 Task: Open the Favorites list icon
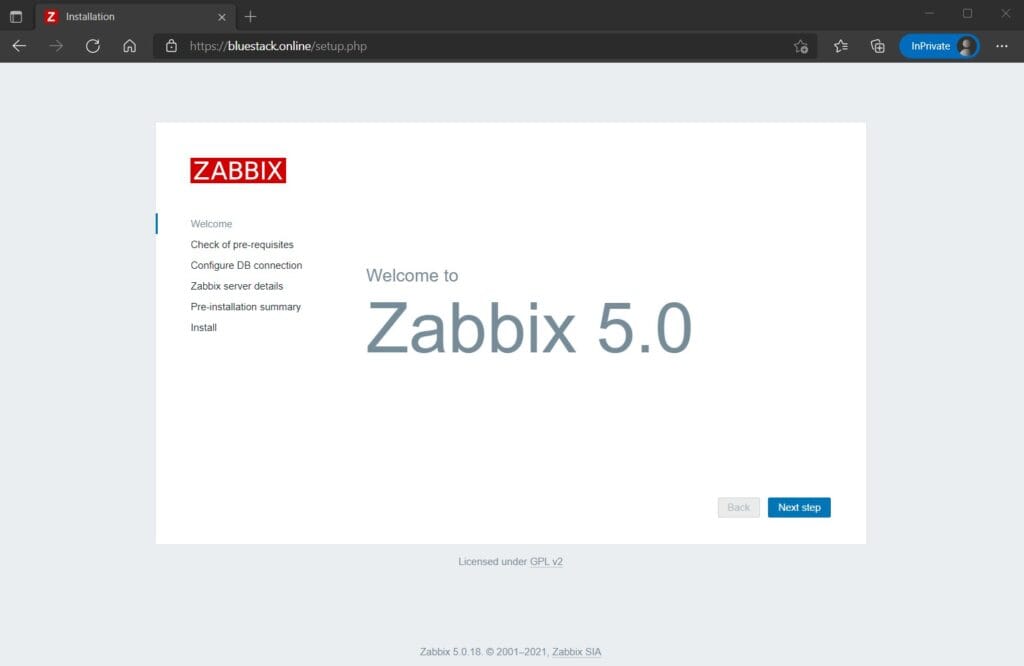[x=840, y=46]
